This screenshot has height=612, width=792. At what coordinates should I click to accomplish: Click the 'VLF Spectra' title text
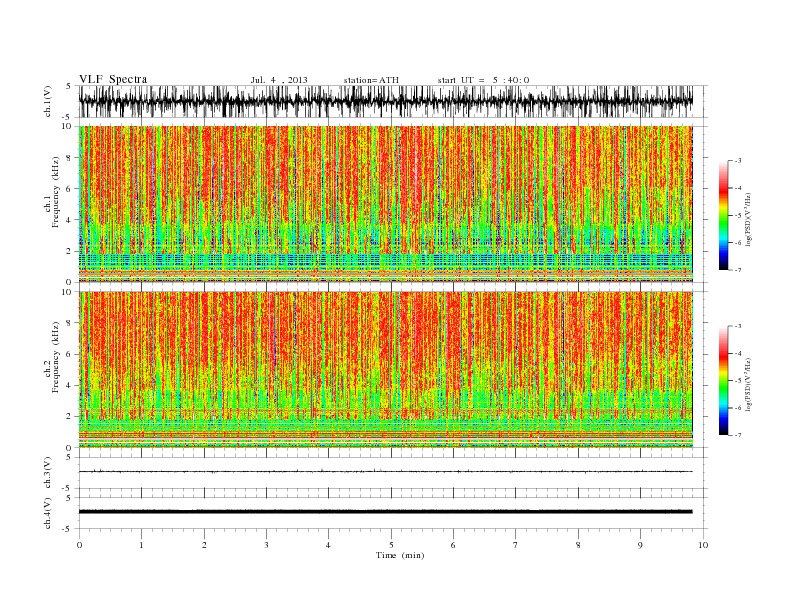113,79
